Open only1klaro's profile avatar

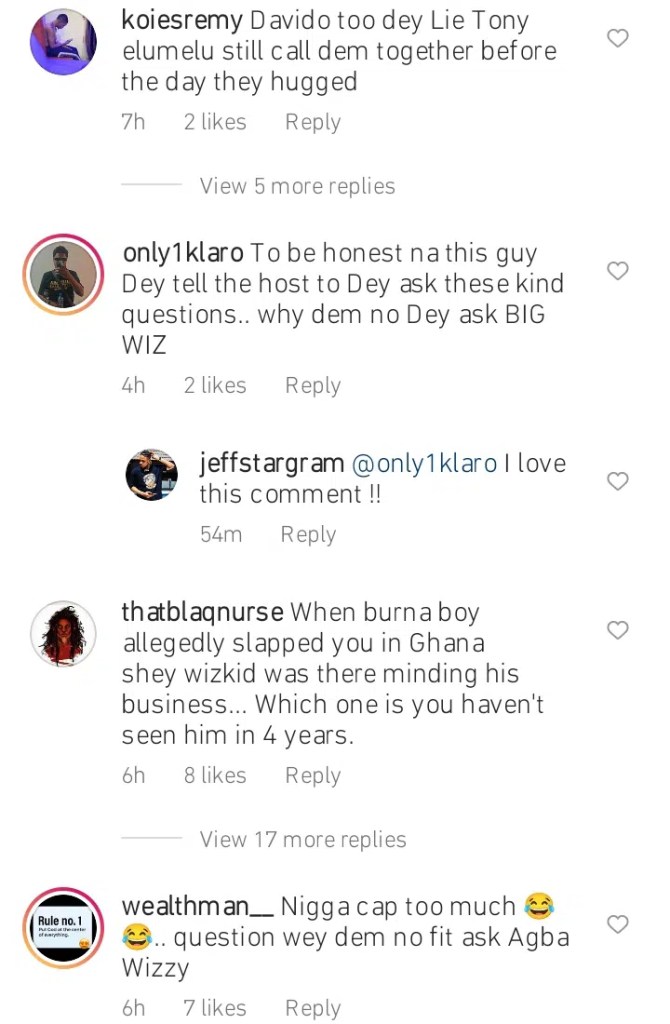[63, 273]
